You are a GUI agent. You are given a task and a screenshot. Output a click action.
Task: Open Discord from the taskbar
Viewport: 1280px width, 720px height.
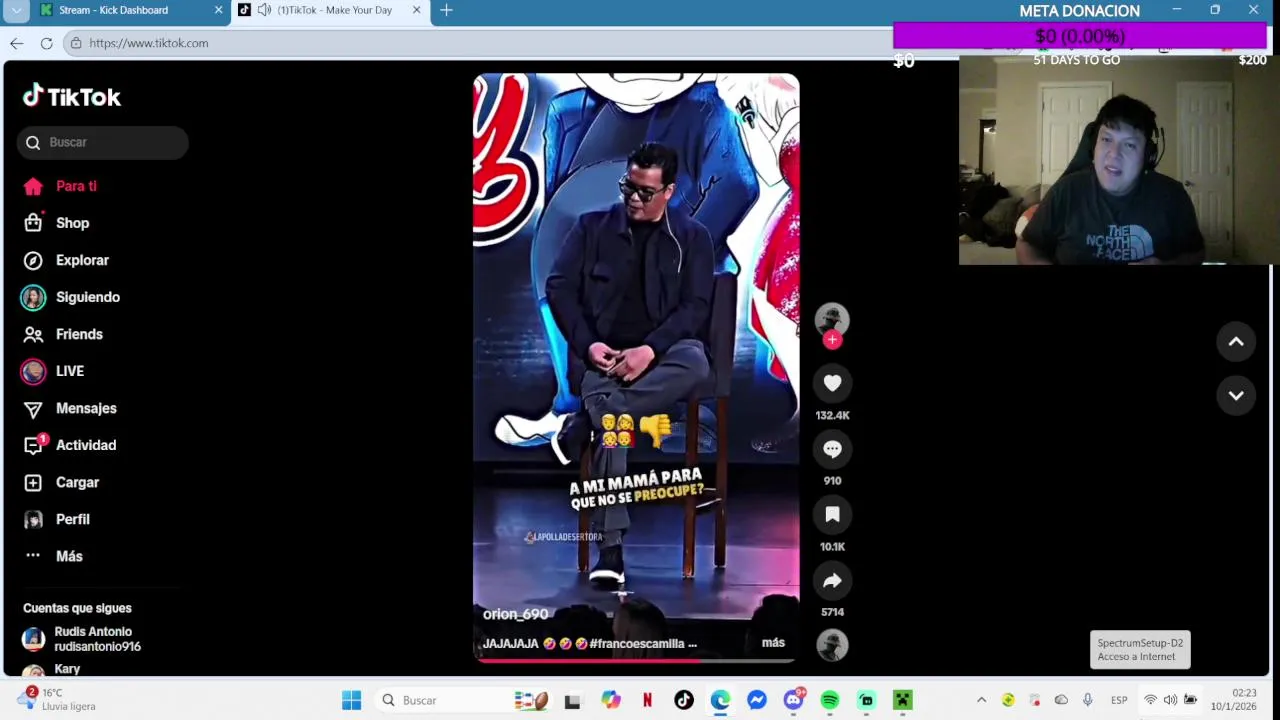coord(794,700)
